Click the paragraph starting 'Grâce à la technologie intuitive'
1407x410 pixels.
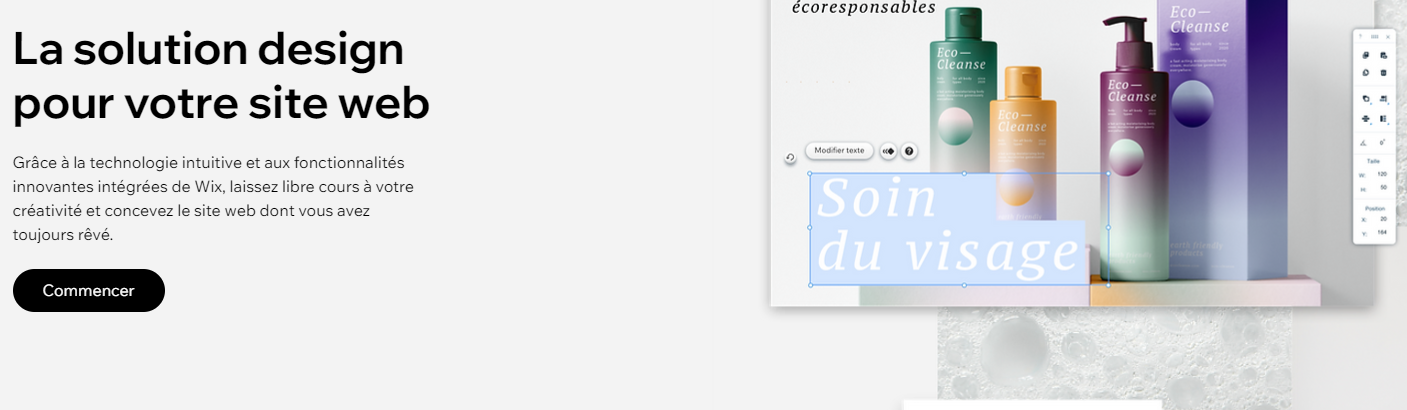213,198
